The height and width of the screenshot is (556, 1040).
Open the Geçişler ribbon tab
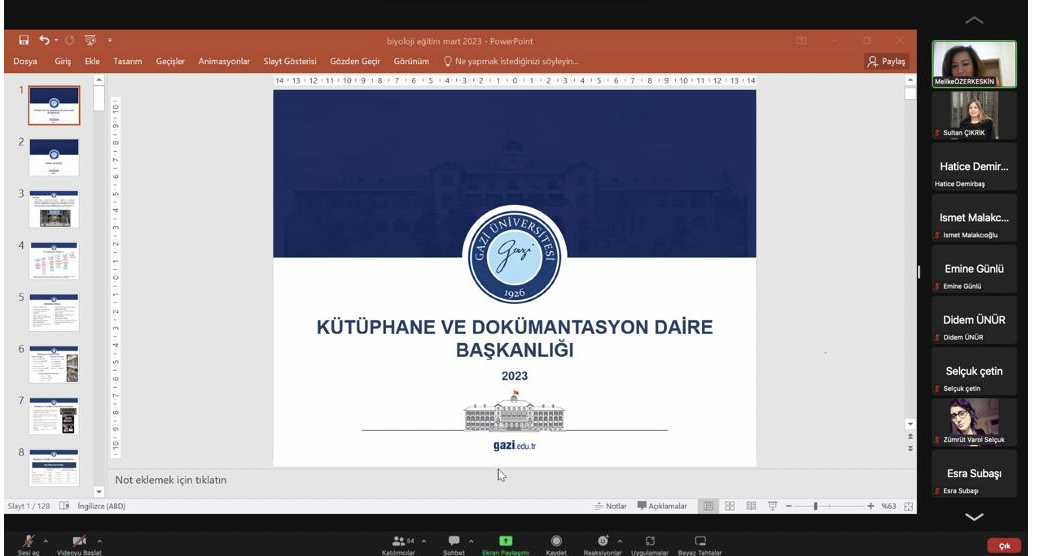pos(170,61)
